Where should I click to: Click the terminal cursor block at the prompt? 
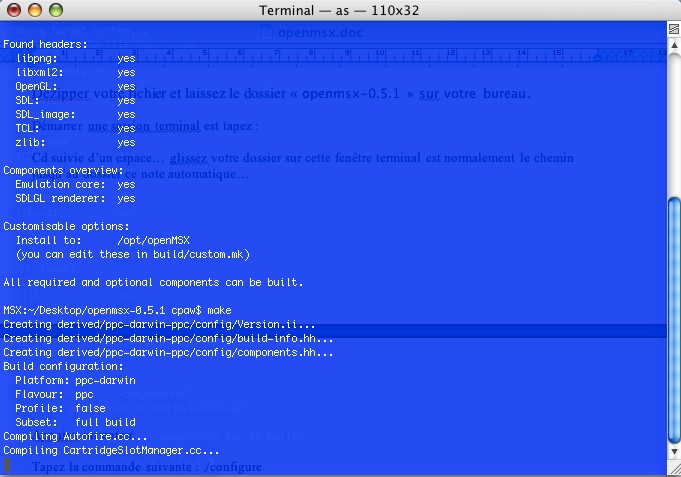[7, 464]
